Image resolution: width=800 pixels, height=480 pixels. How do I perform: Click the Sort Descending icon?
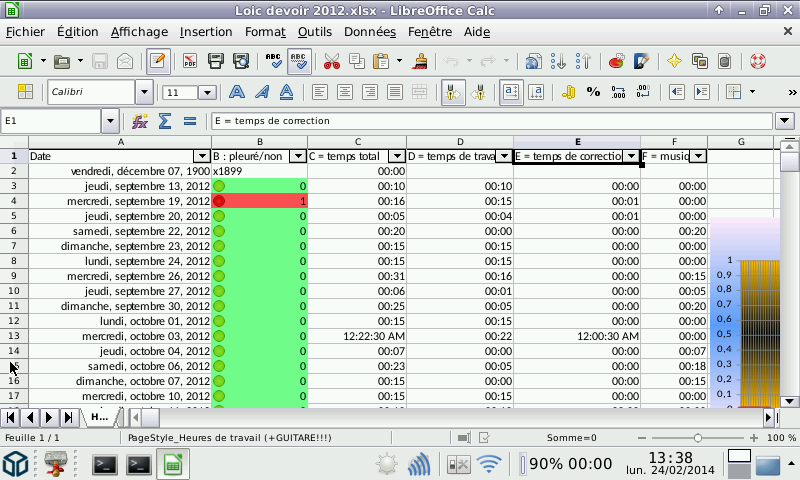click(x=584, y=62)
